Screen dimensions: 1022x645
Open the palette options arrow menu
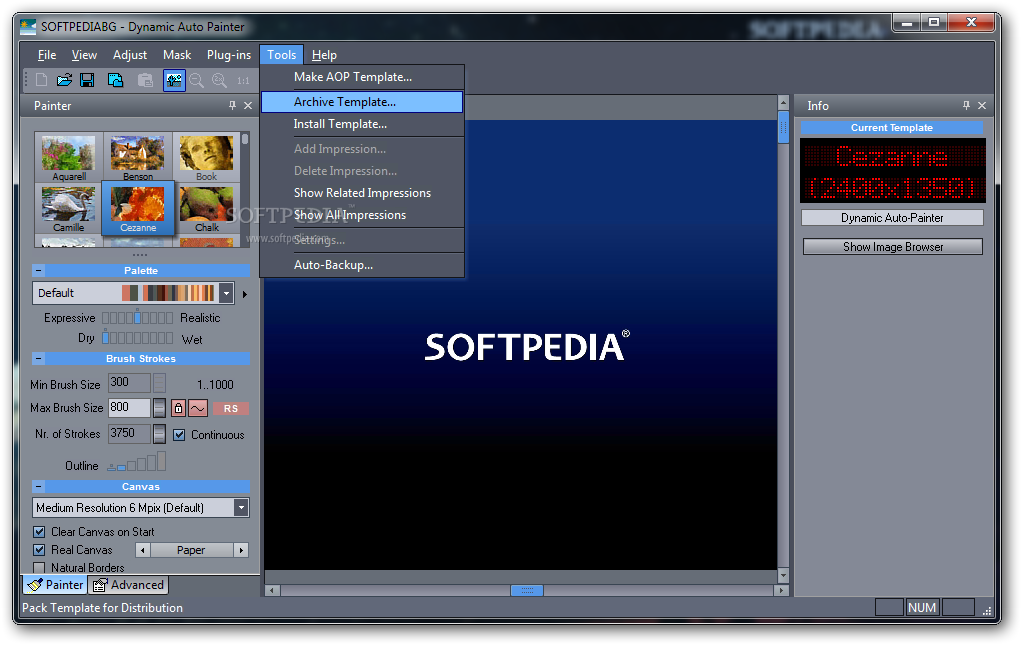pyautogui.click(x=244, y=294)
